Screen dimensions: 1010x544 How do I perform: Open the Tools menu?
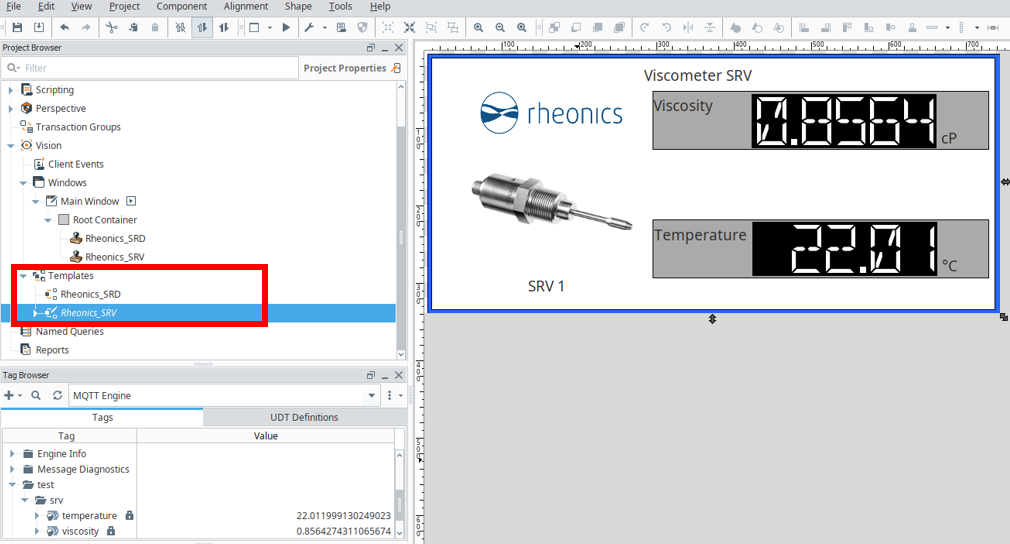[x=340, y=6]
